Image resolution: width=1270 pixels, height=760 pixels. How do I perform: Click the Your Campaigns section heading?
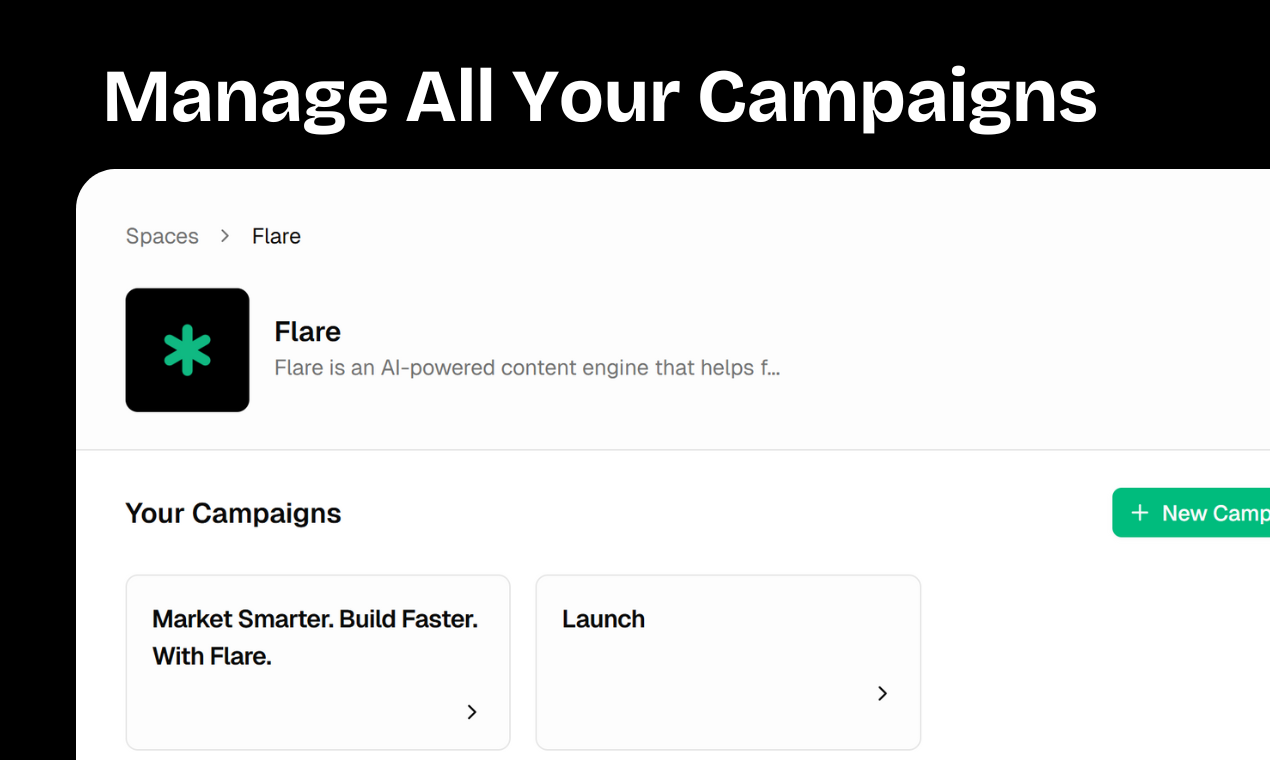coord(233,513)
